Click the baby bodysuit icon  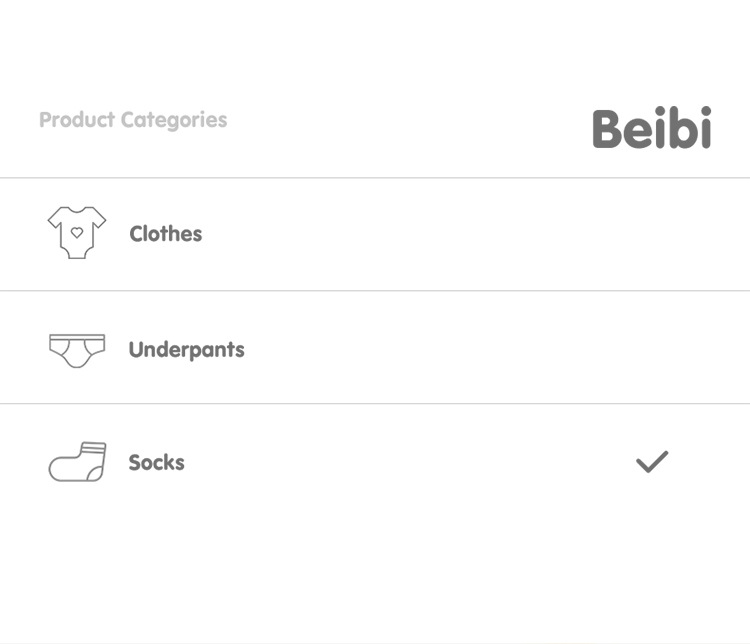click(76, 233)
